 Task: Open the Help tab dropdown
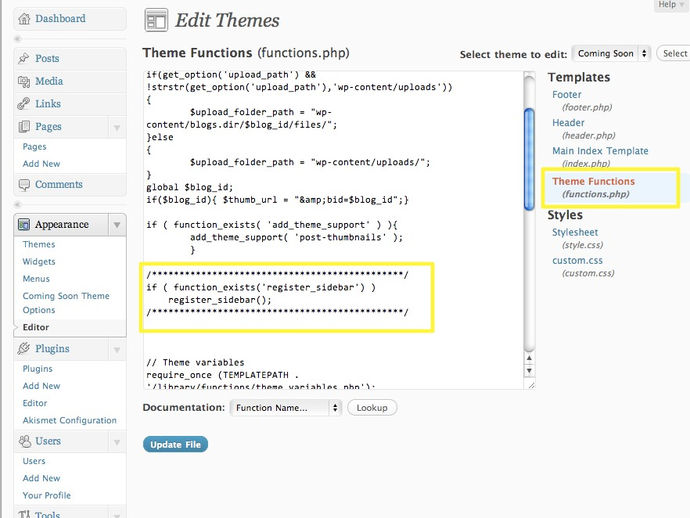(x=670, y=5)
